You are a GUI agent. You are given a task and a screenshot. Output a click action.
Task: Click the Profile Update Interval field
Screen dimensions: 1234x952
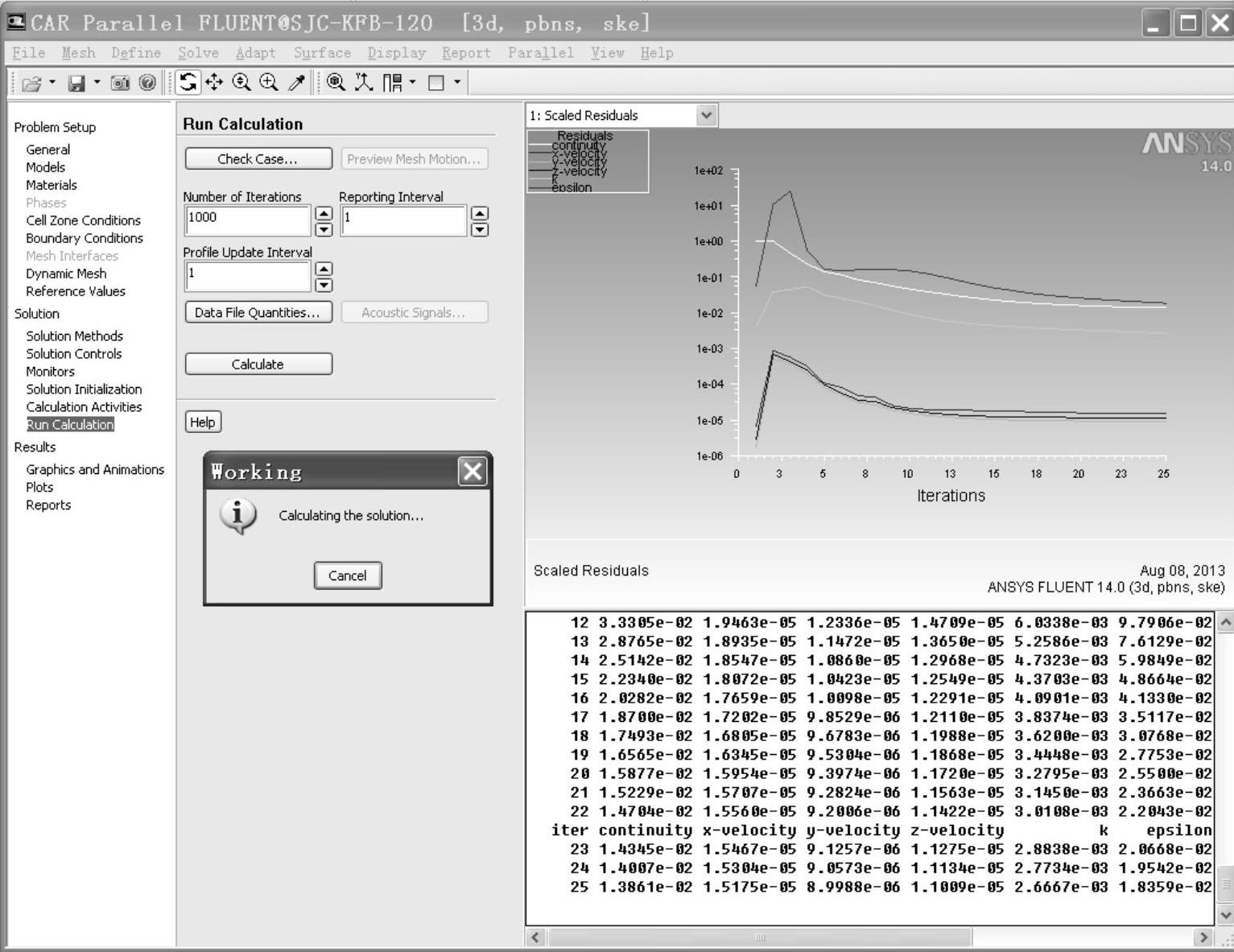tap(248, 276)
